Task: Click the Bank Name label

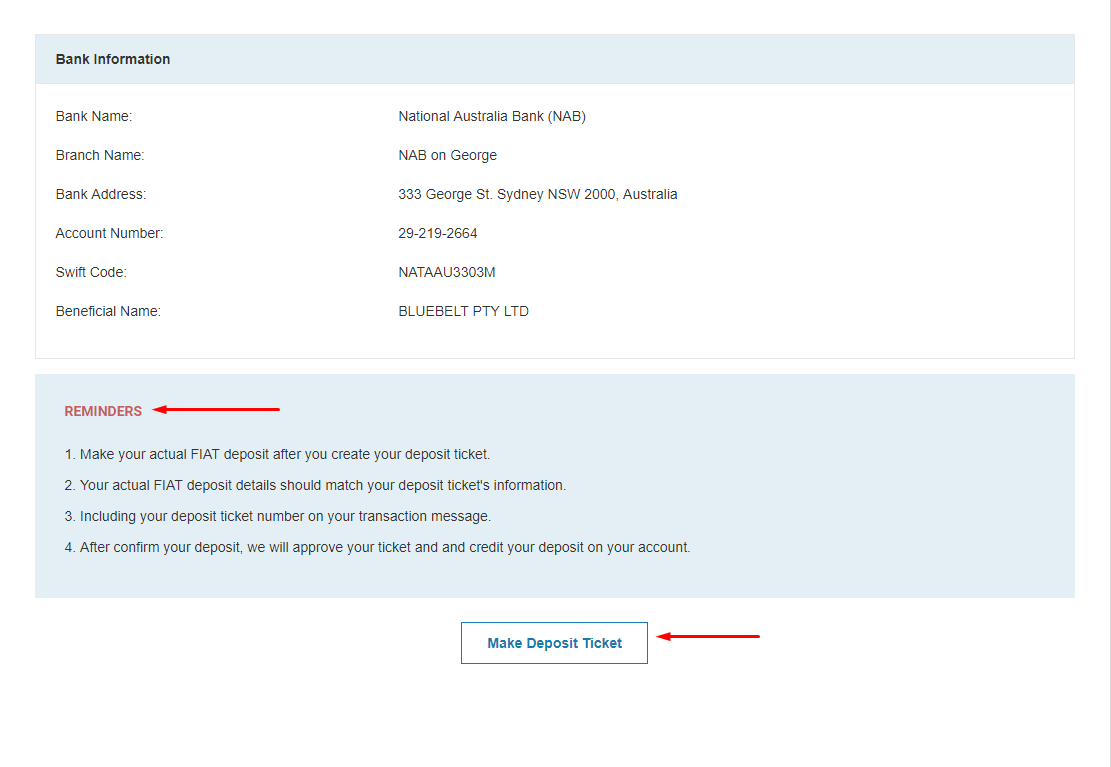Action: click(x=94, y=116)
